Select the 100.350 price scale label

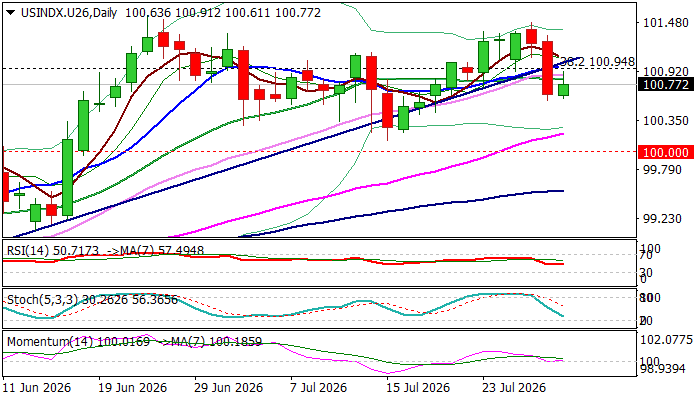(666, 121)
